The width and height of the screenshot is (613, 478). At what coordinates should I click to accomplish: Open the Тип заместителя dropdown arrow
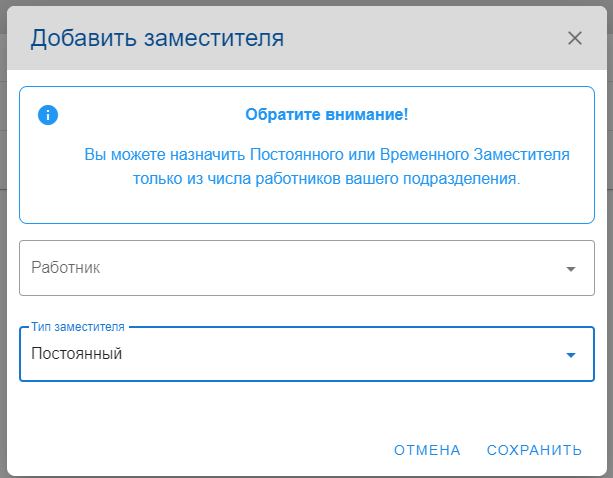tap(571, 355)
